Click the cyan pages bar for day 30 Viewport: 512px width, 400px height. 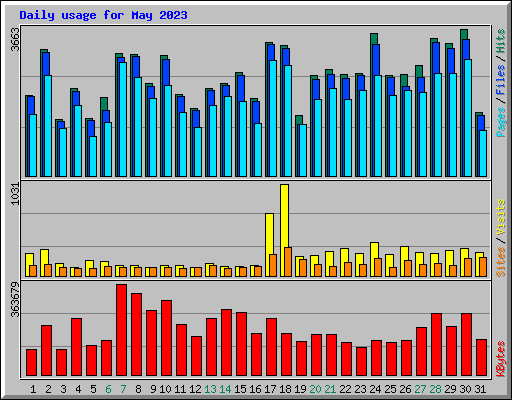pos(468,118)
